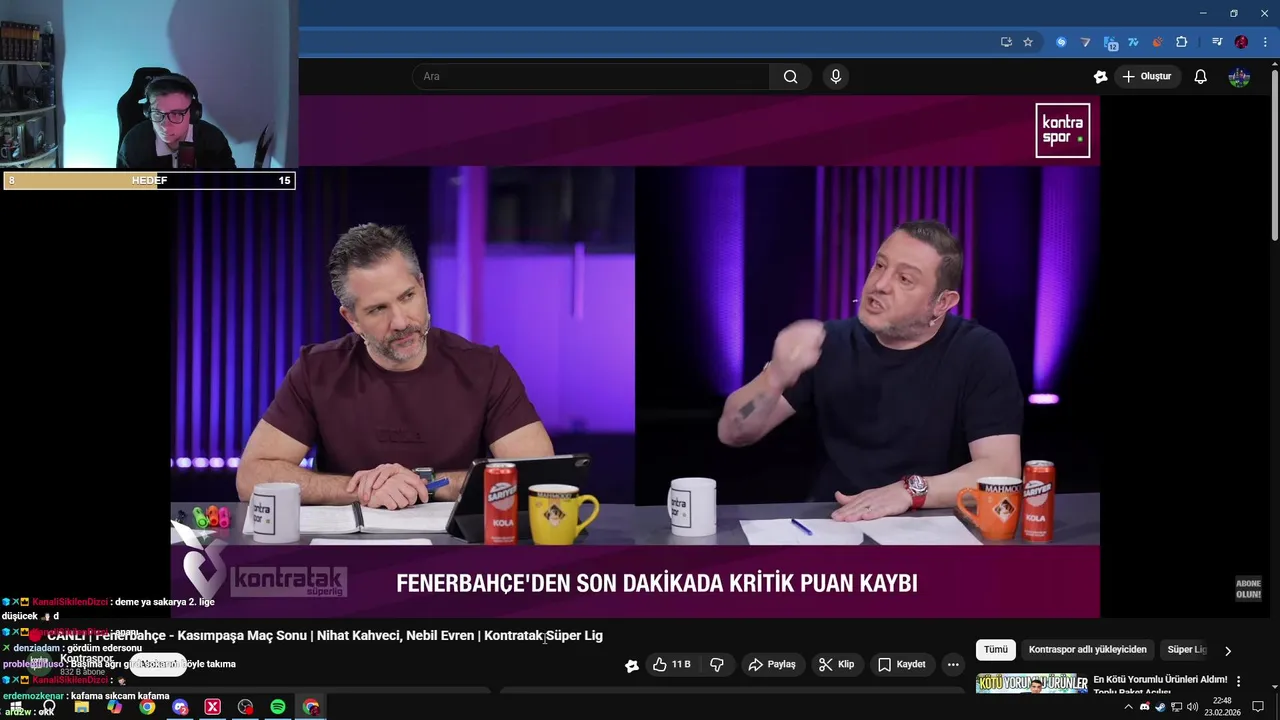
Task: Select the Tümü filter chip
Action: 996,649
